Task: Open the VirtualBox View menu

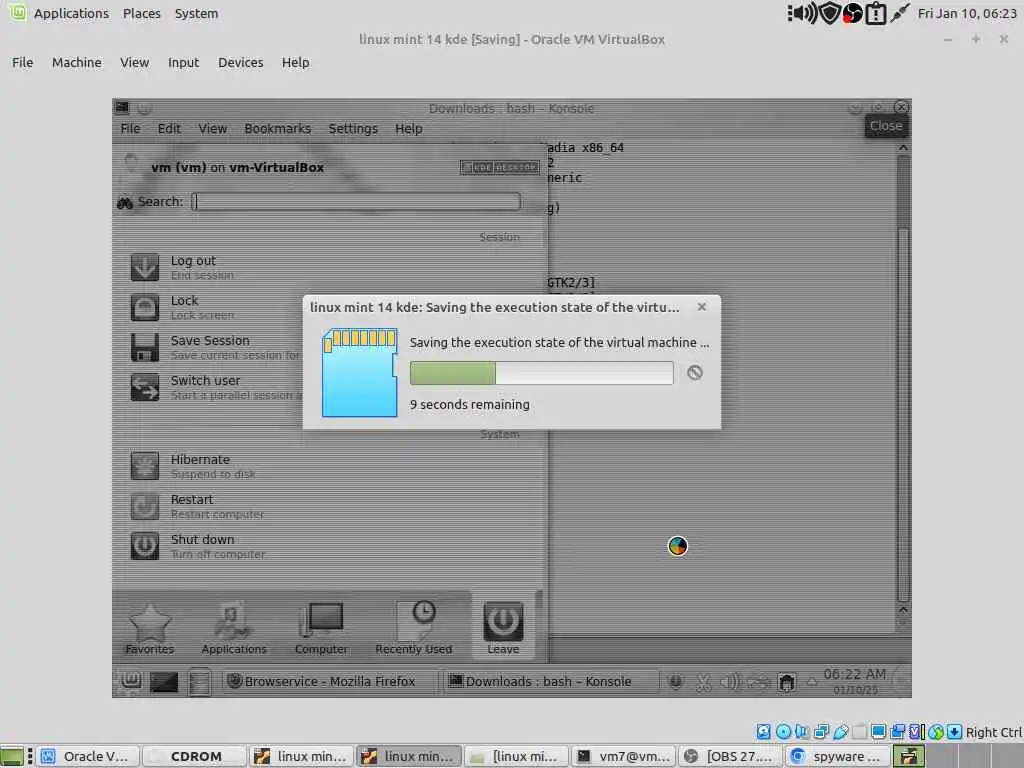Action: [134, 63]
